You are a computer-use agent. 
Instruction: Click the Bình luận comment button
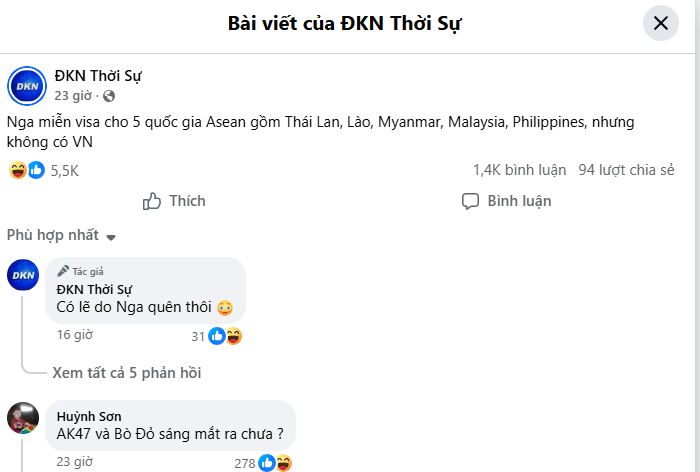click(x=506, y=201)
